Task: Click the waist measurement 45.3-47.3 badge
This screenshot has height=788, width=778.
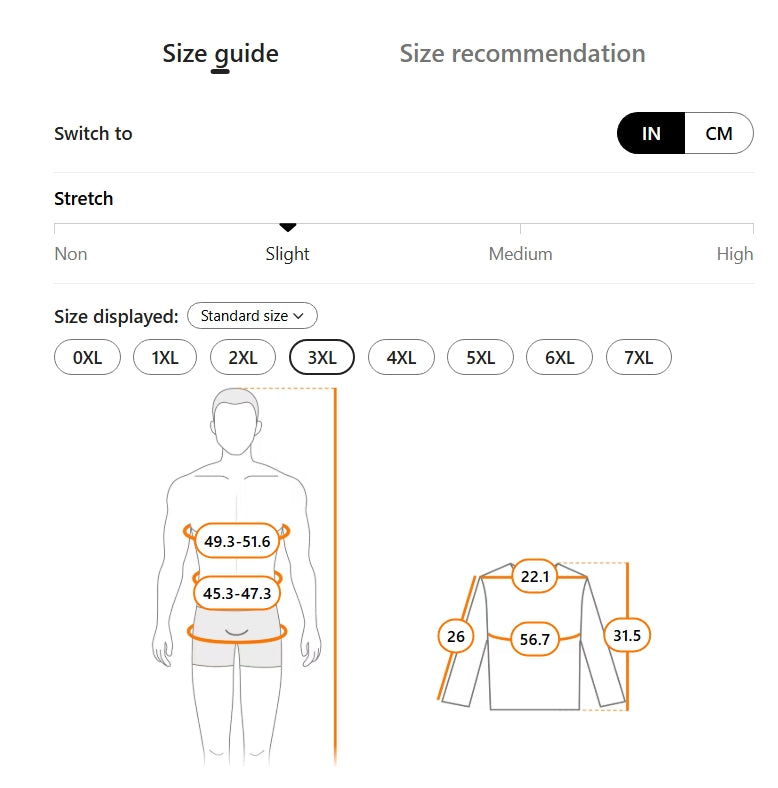Action: (x=237, y=593)
